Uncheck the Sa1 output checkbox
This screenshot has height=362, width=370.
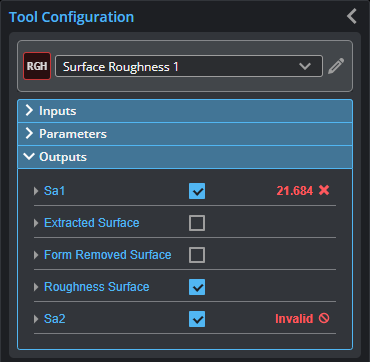coord(197,191)
